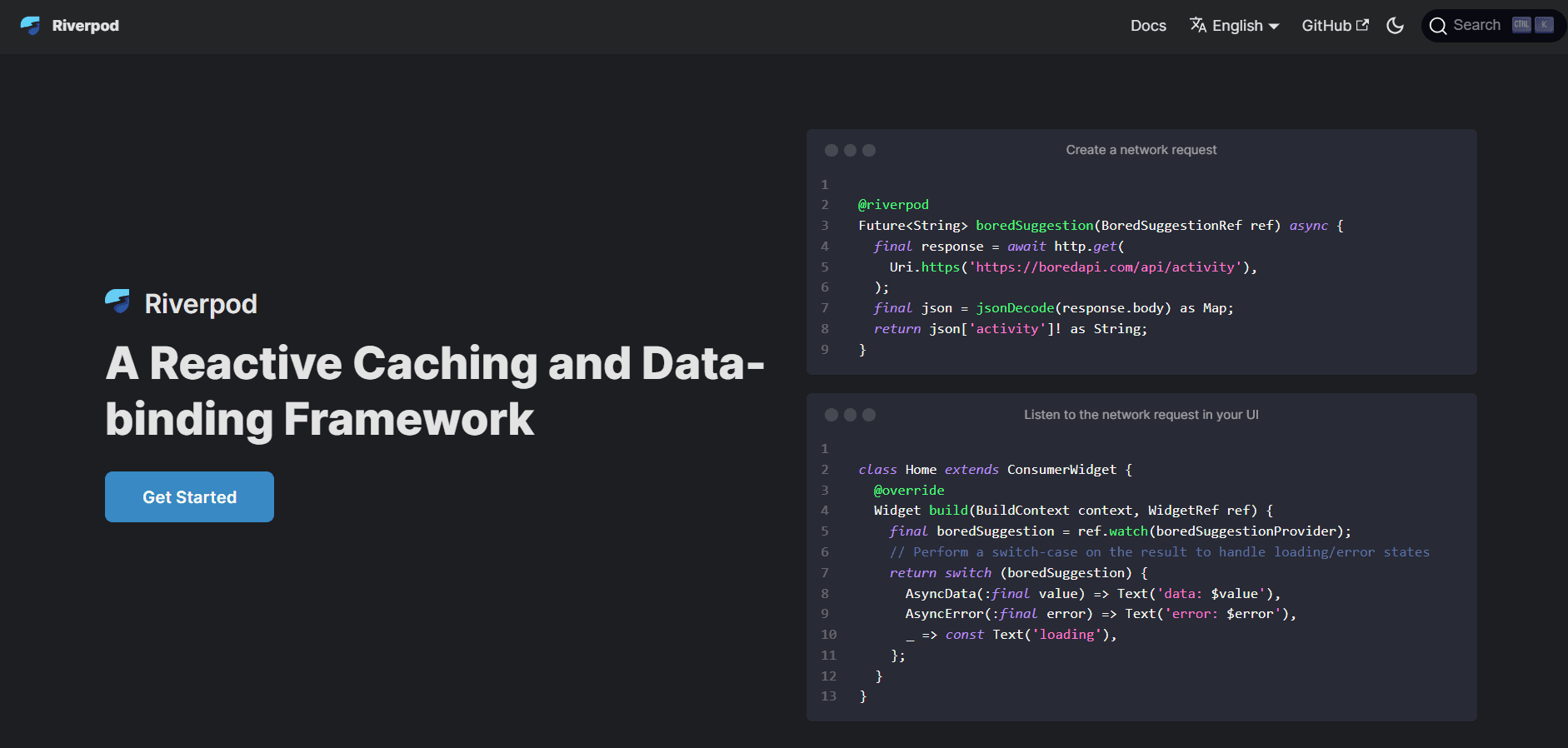
Task: Click the CTRL keyboard shortcut badge
Action: click(x=1521, y=25)
